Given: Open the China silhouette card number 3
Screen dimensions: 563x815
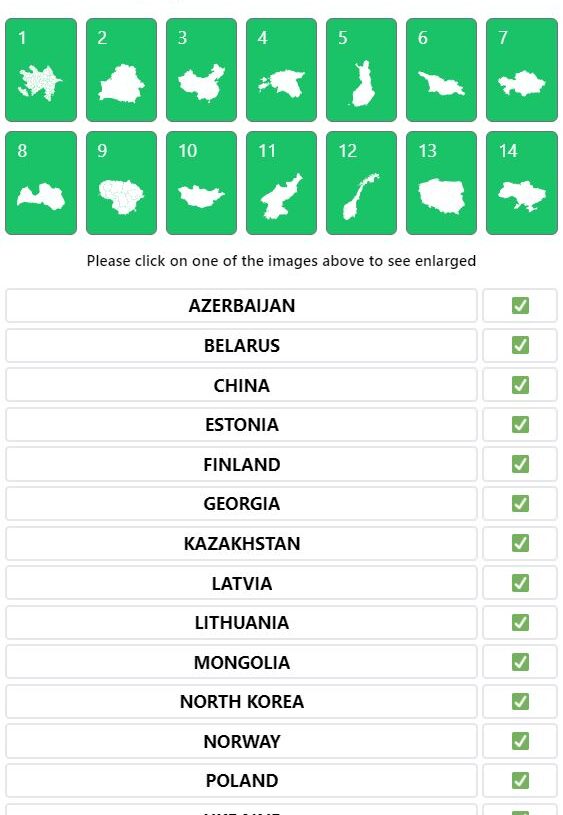Looking at the screenshot, I should coord(201,70).
